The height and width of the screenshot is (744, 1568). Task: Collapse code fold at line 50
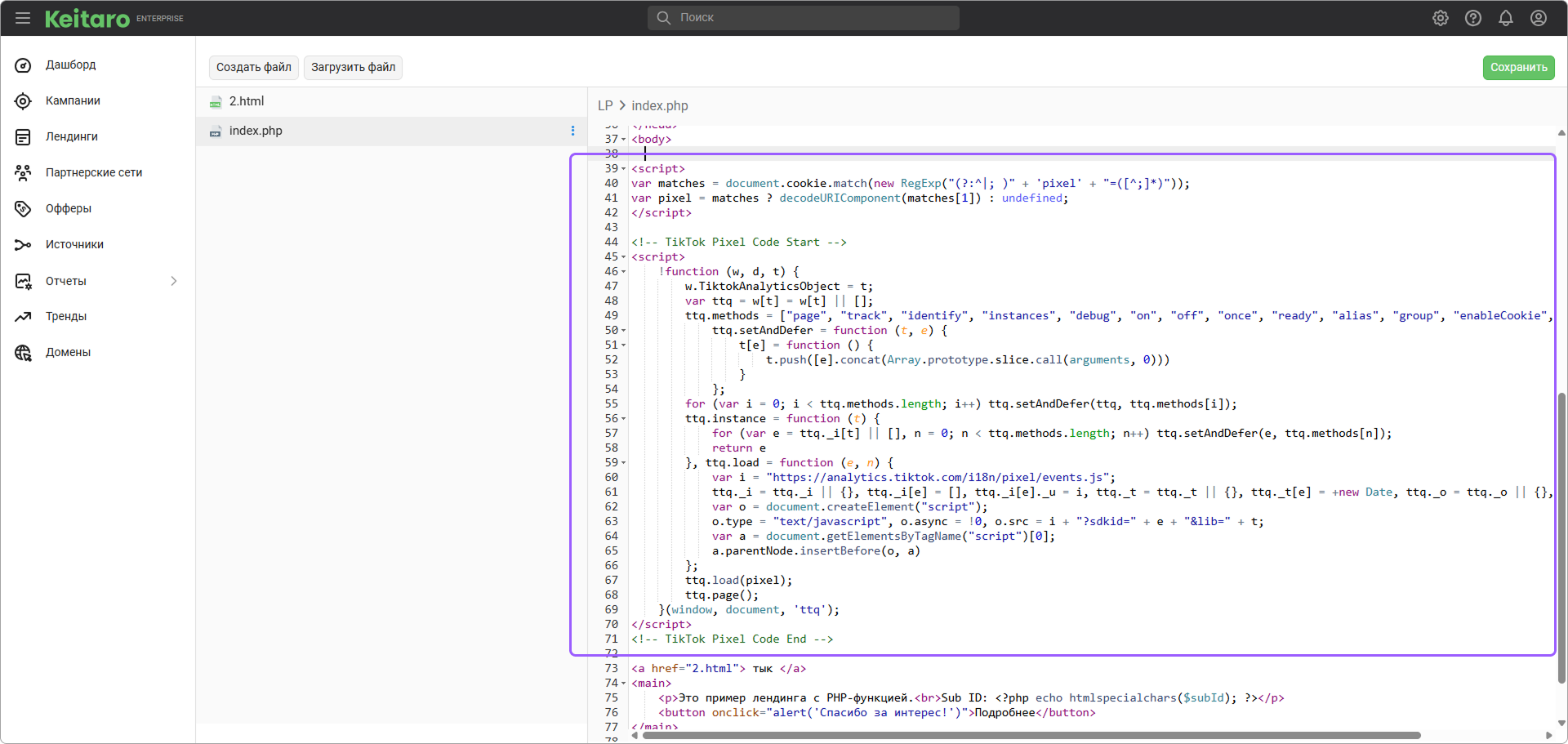tap(624, 331)
